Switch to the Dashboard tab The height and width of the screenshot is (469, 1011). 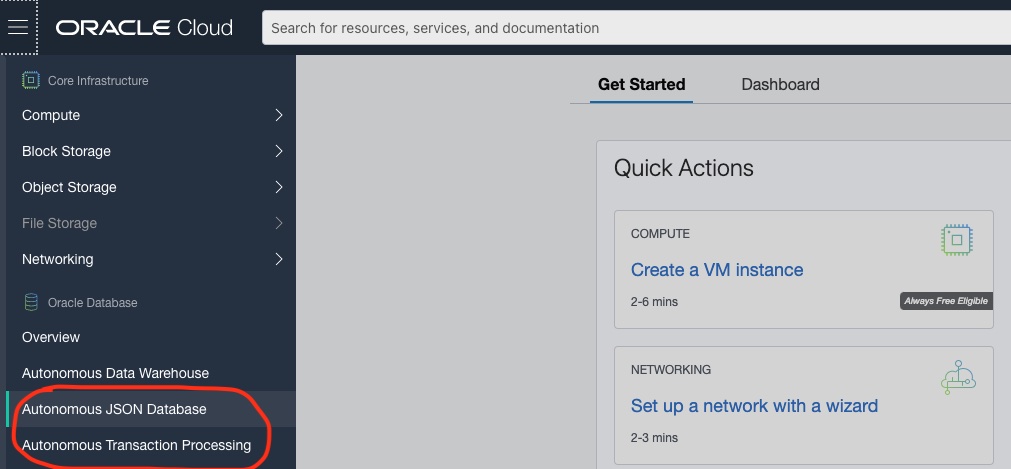tap(780, 85)
